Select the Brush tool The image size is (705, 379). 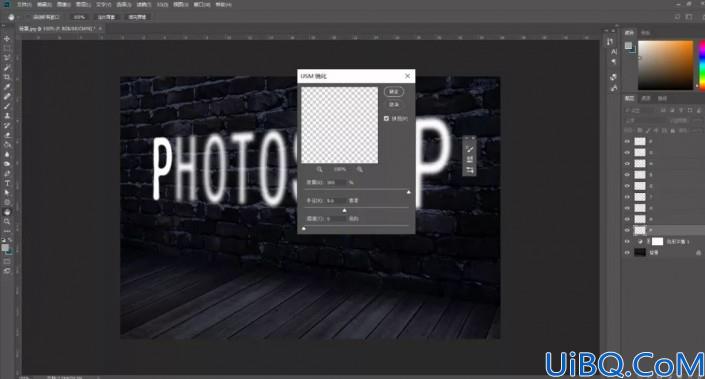[x=7, y=106]
